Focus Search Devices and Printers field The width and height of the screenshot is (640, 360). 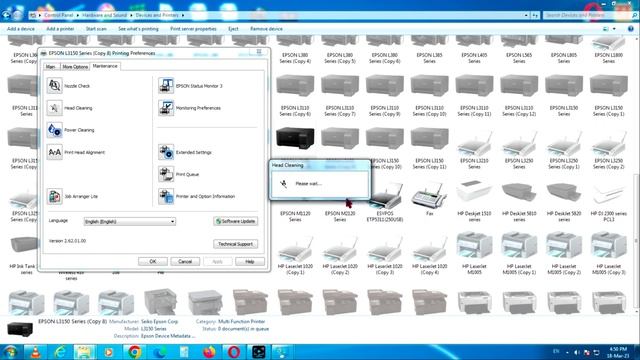click(587, 15)
